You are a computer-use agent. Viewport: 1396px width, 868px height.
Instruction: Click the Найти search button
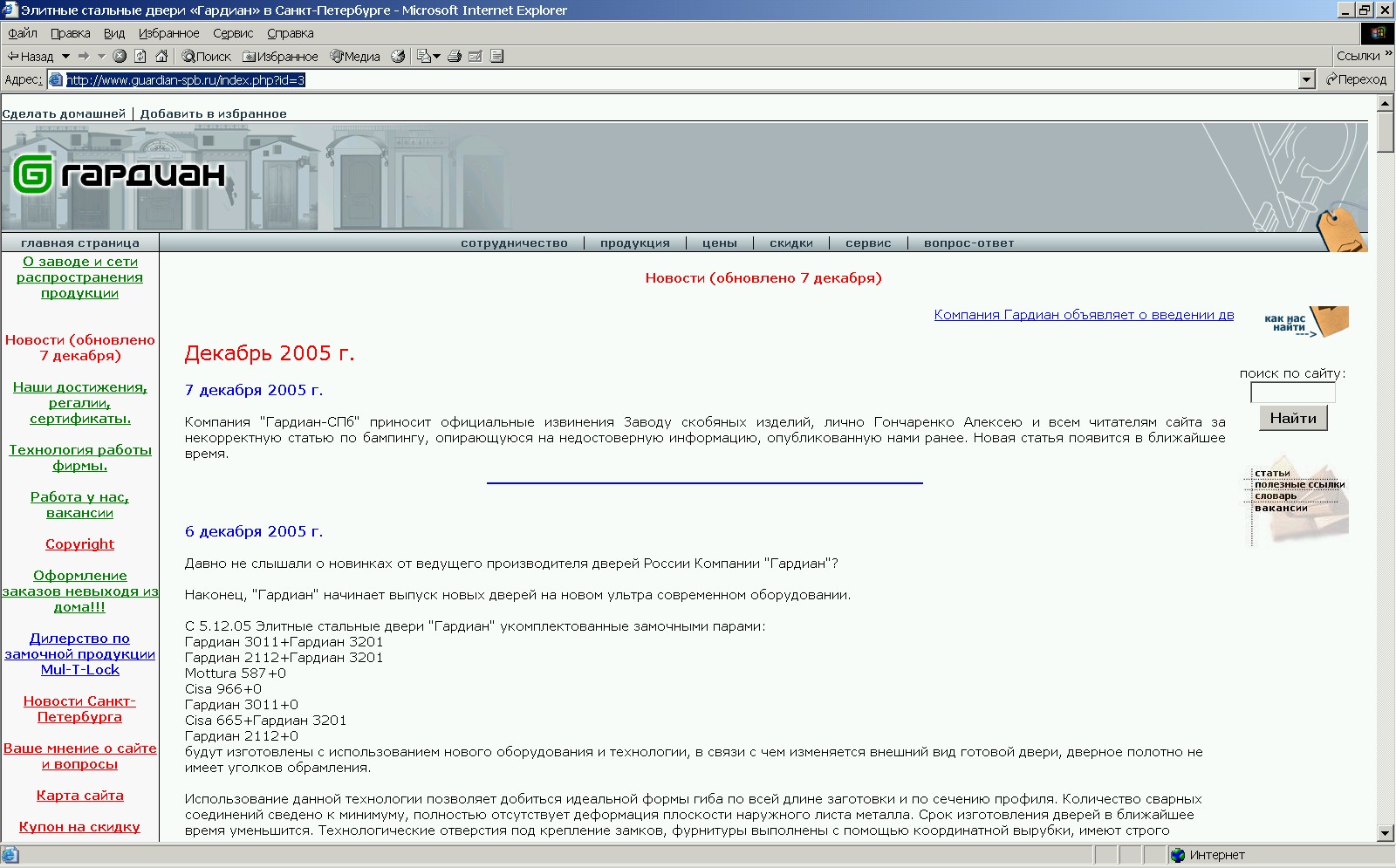click(1293, 419)
